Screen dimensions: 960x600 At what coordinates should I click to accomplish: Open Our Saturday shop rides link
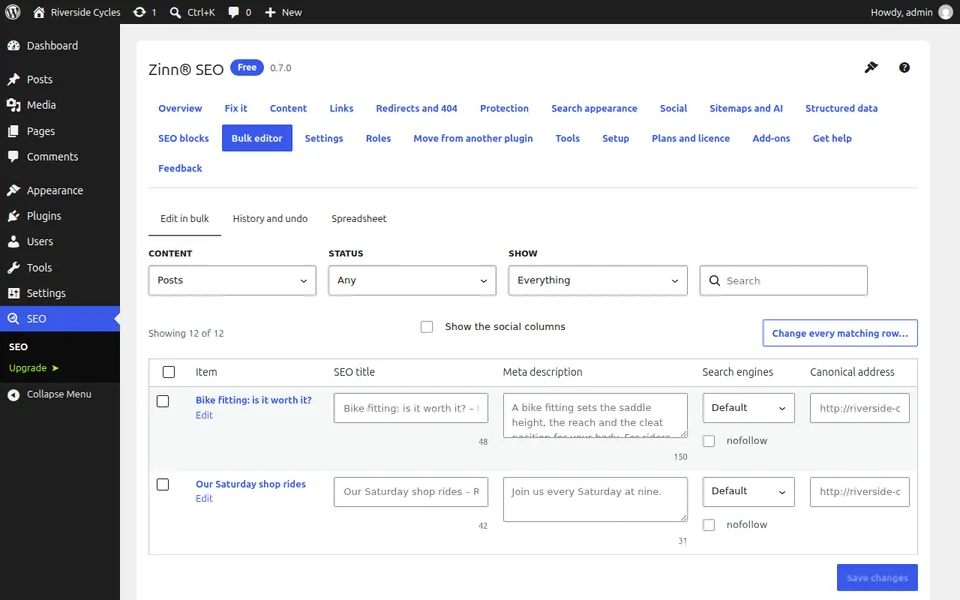click(250, 484)
